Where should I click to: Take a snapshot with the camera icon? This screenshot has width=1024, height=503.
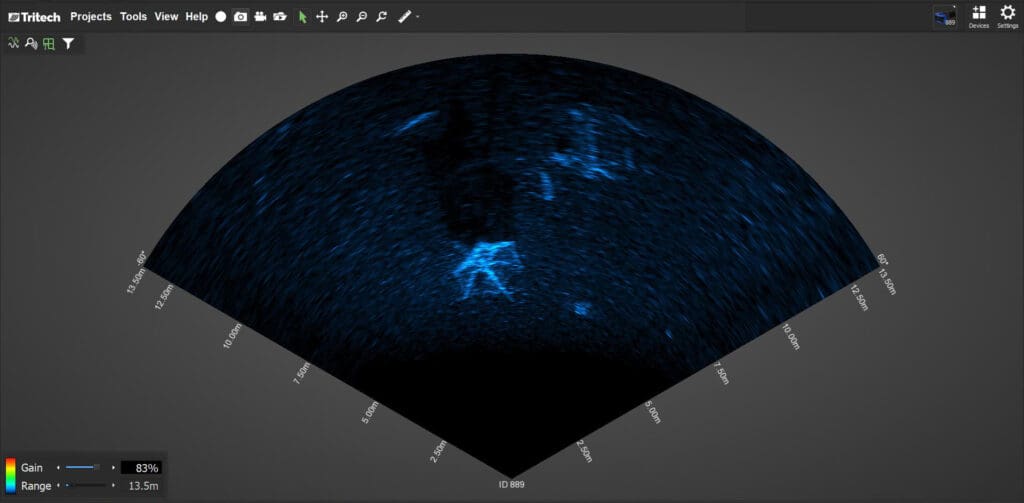click(241, 17)
